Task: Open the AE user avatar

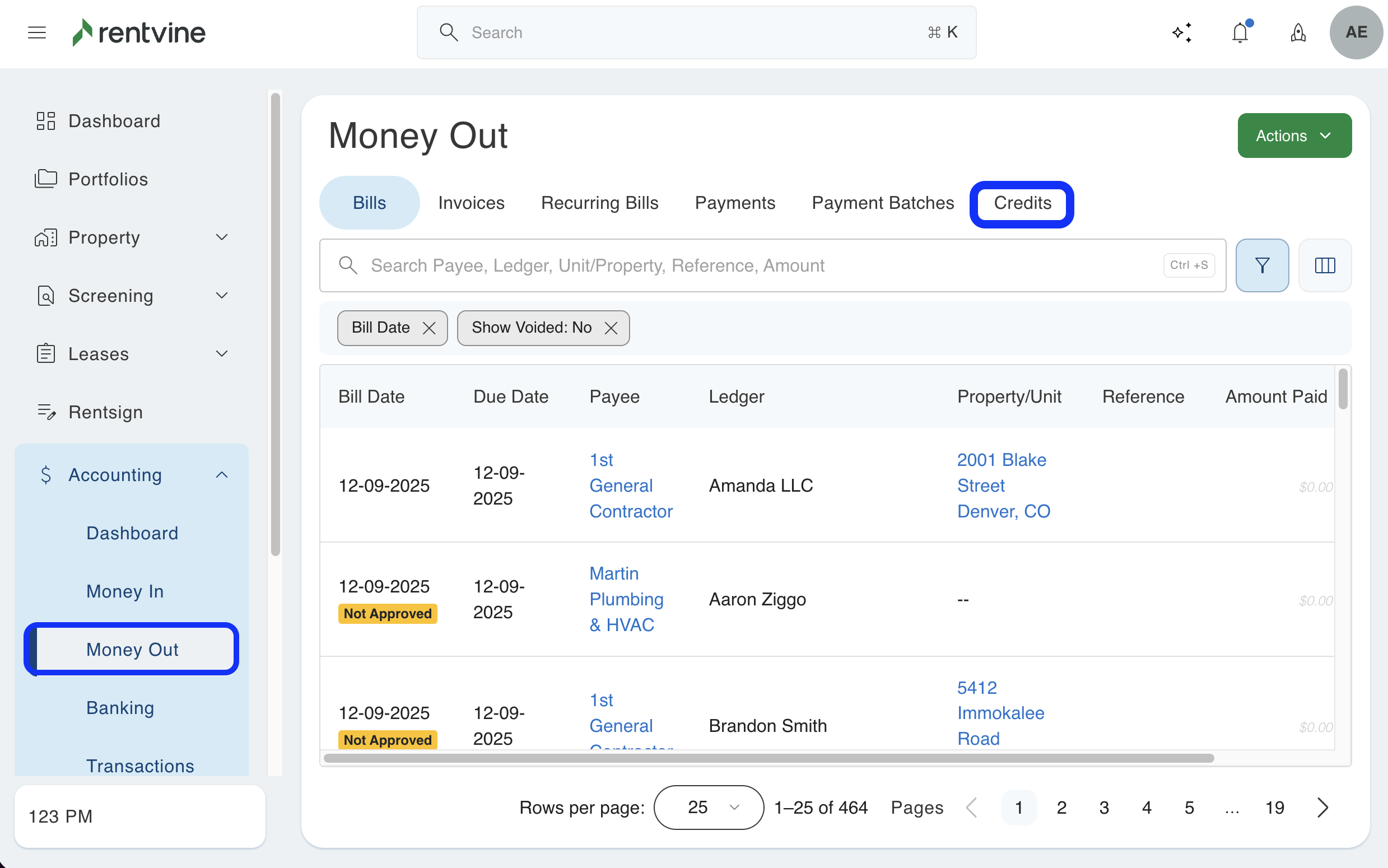Action: point(1356,32)
